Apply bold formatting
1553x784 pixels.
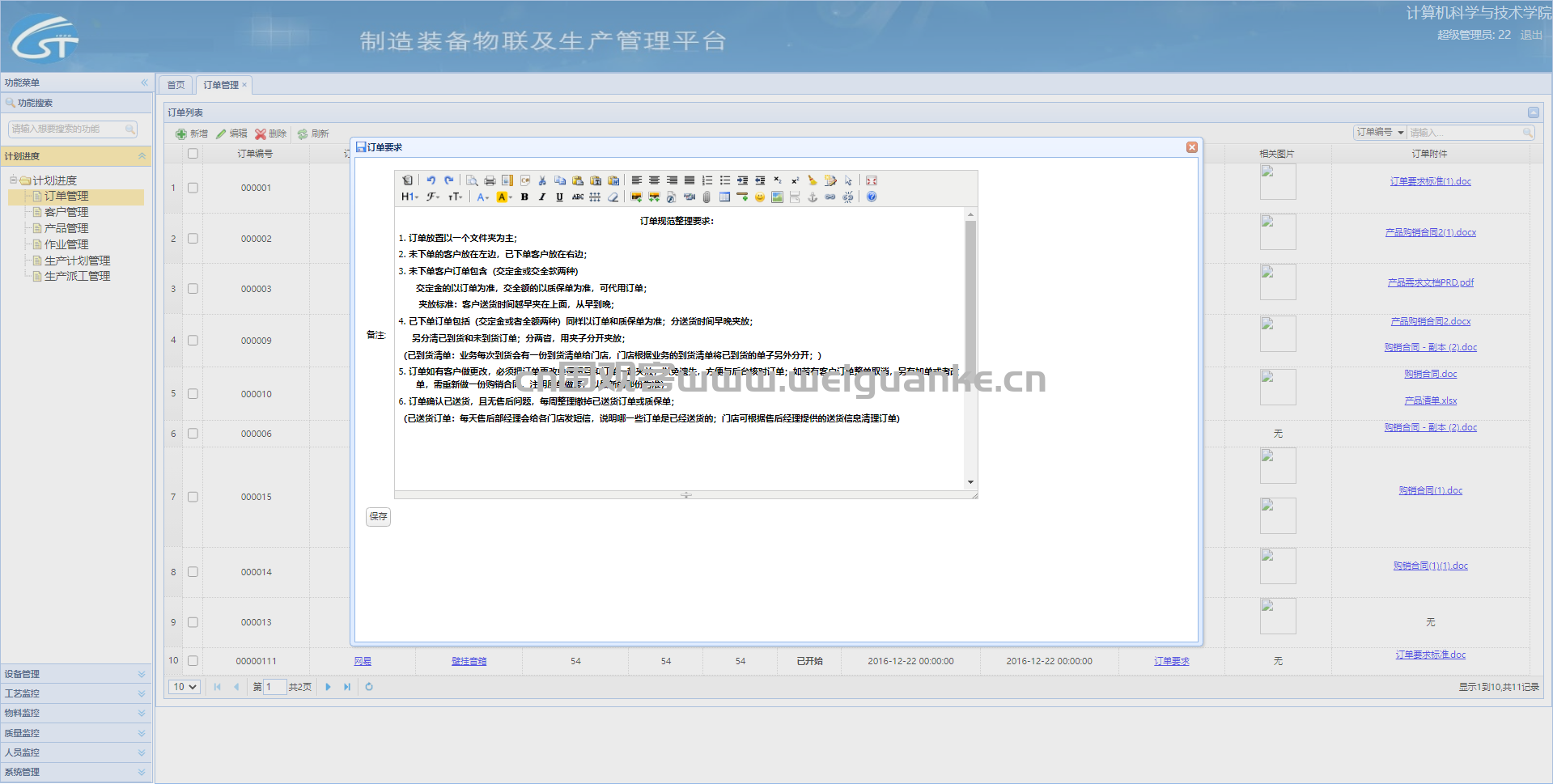(524, 197)
